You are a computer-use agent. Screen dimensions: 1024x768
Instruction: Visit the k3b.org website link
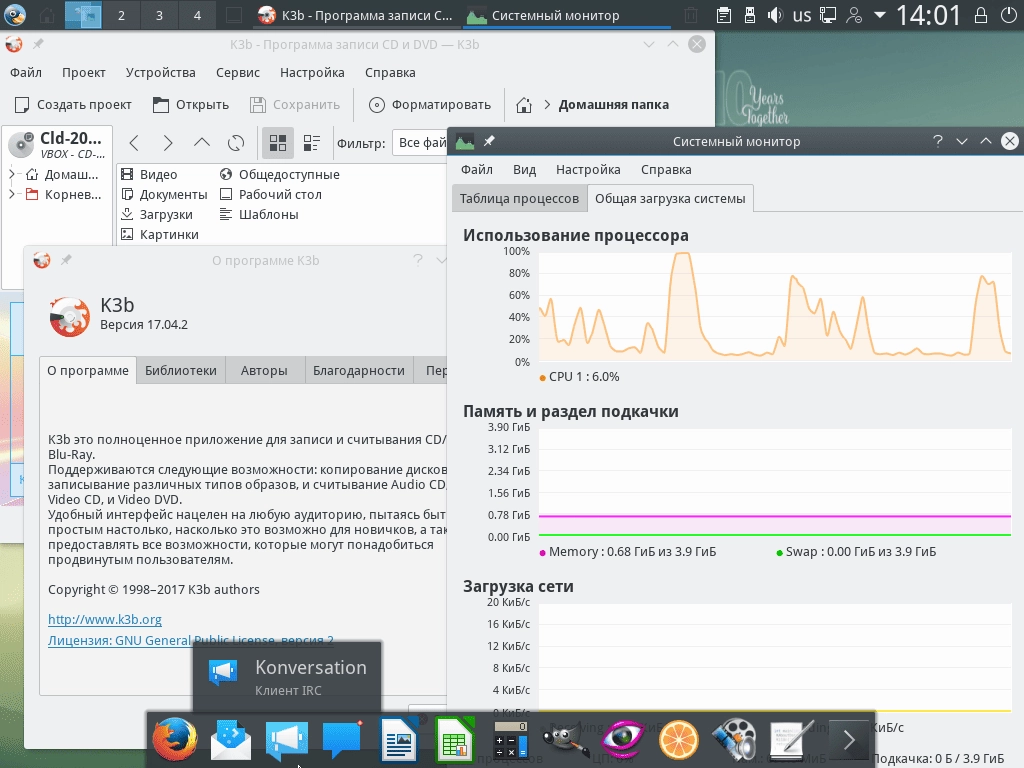tap(104, 619)
